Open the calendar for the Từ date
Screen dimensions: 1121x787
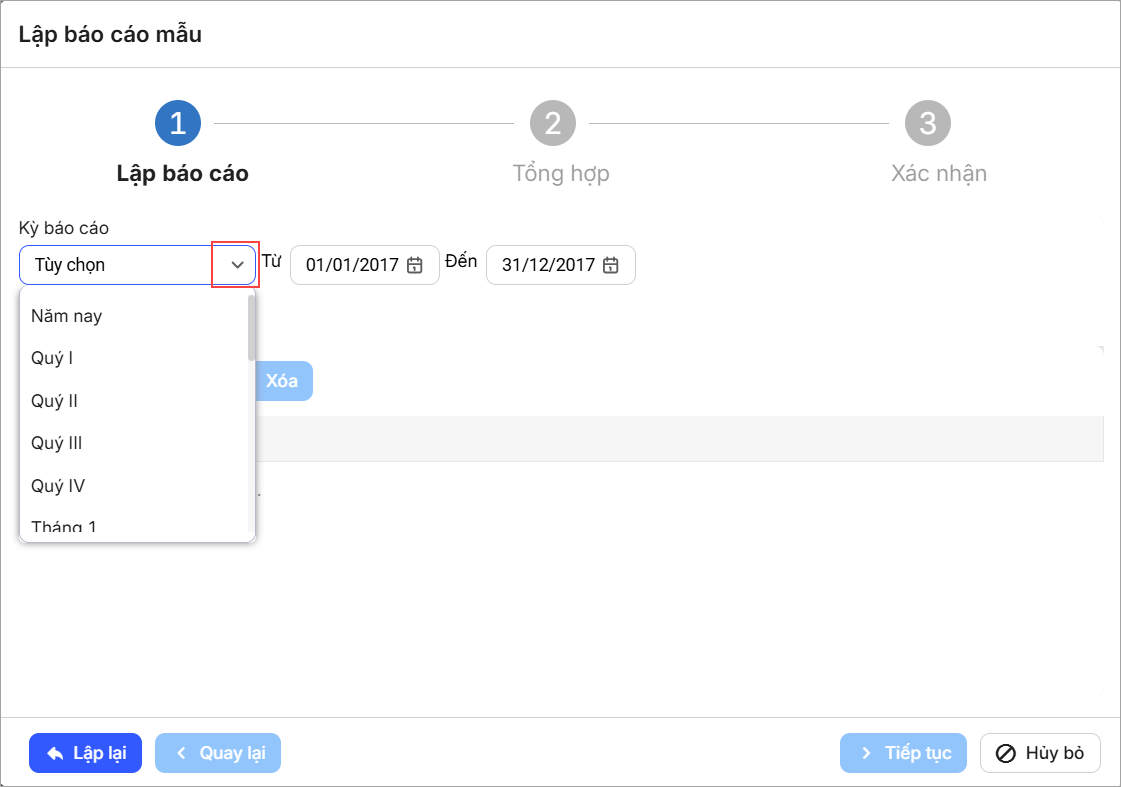tap(415, 265)
